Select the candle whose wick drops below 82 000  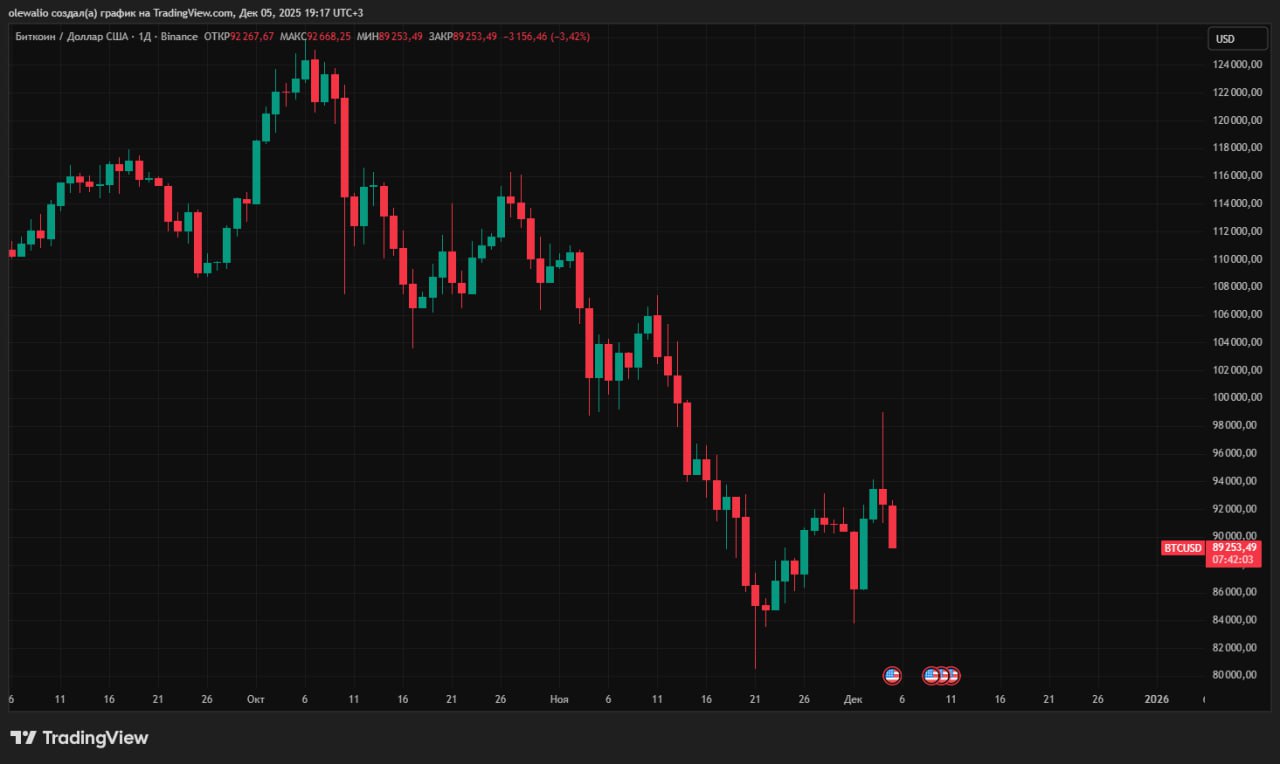755,595
